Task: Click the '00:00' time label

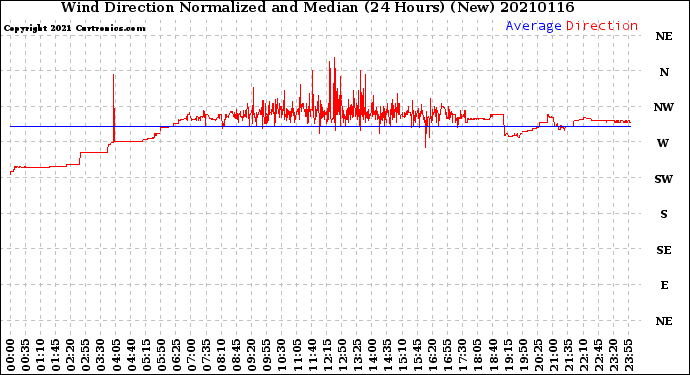Action: click(11, 355)
